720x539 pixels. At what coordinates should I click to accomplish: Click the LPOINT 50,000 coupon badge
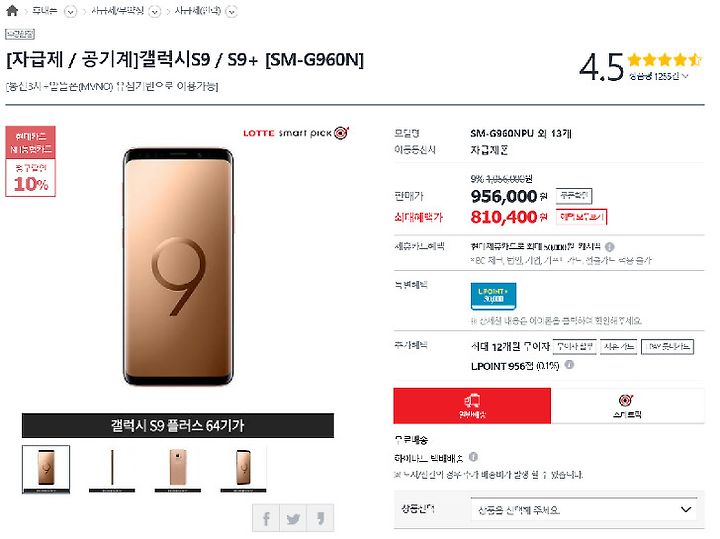click(493, 296)
